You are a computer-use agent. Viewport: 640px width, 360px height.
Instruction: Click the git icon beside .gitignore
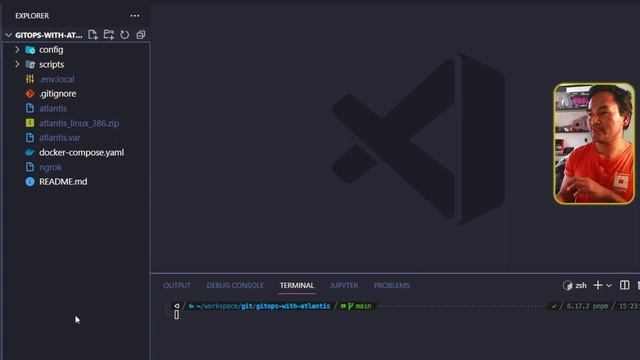[30, 94]
